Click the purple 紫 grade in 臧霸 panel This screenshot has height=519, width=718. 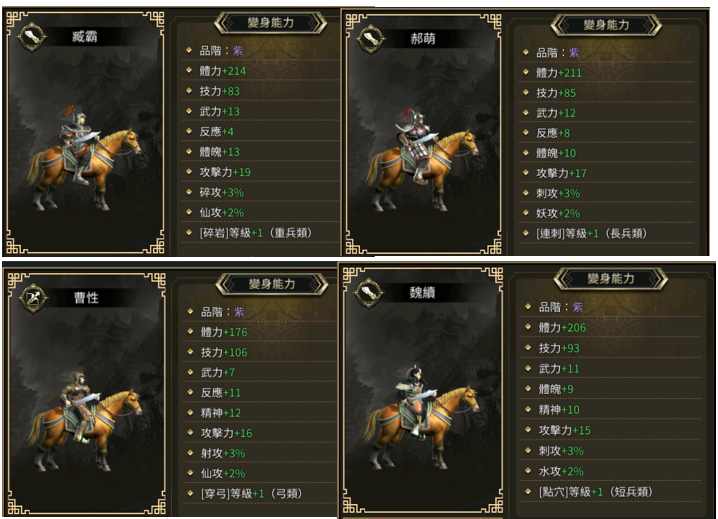point(238,51)
